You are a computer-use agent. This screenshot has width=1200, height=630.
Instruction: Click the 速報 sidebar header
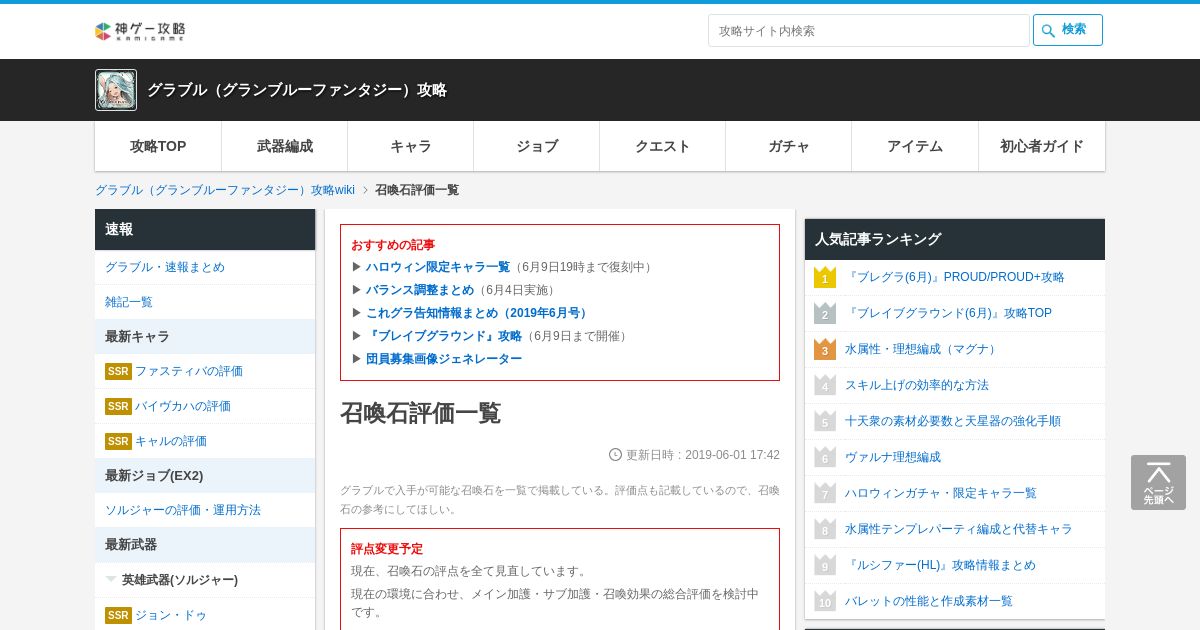(x=205, y=229)
